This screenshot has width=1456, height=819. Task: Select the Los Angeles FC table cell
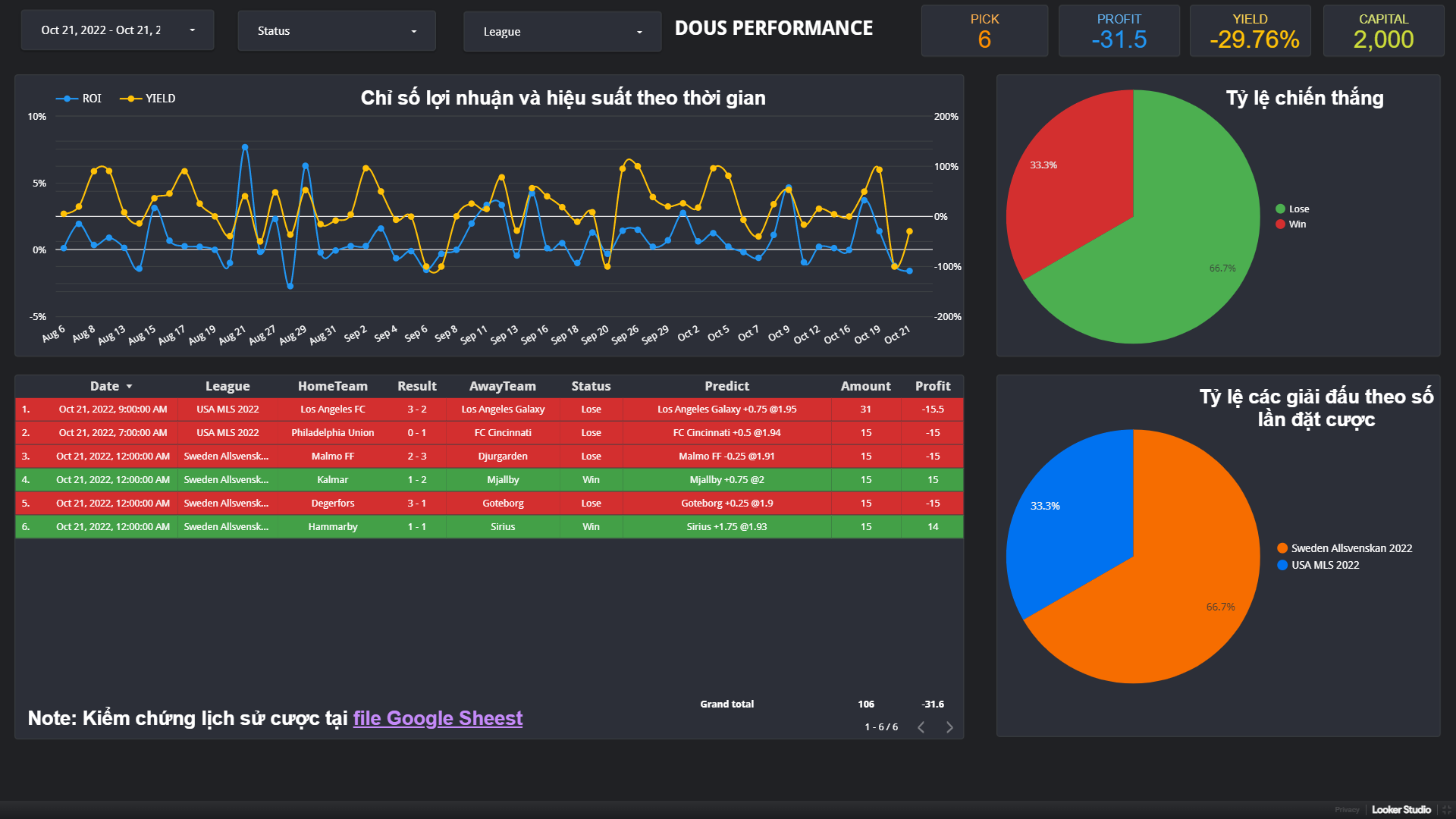click(x=332, y=409)
